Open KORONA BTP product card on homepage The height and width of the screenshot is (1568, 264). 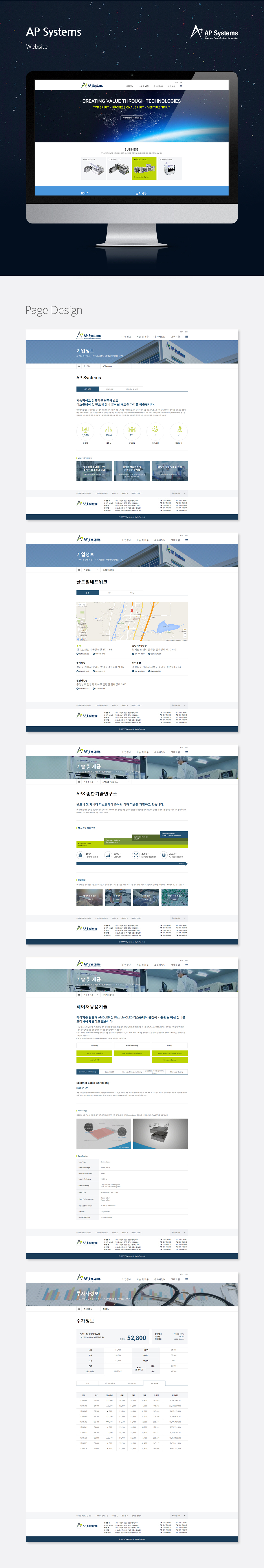[x=170, y=169]
